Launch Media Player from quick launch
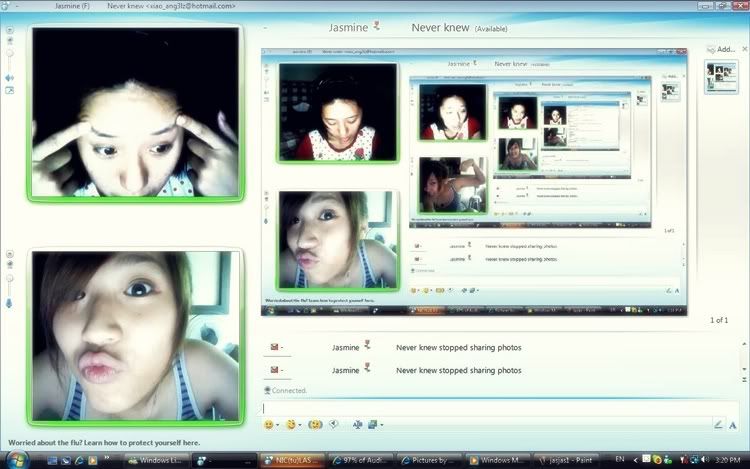 [93, 460]
